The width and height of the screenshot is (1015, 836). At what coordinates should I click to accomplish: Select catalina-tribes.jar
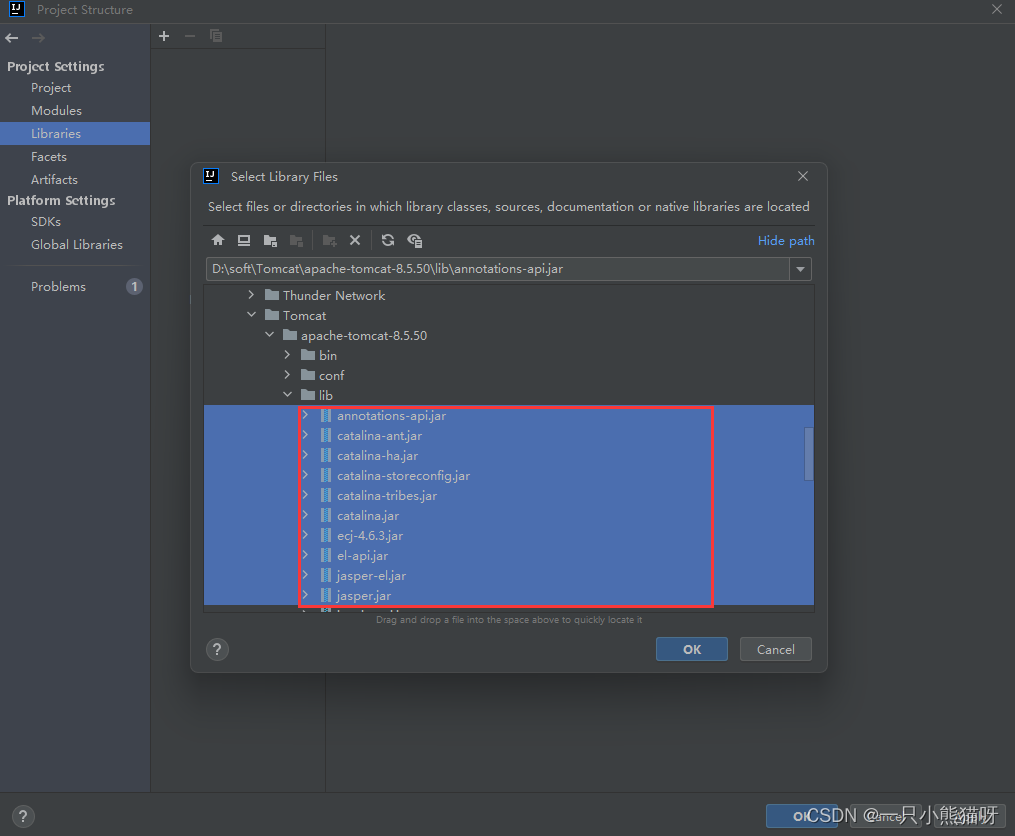[508, 495]
